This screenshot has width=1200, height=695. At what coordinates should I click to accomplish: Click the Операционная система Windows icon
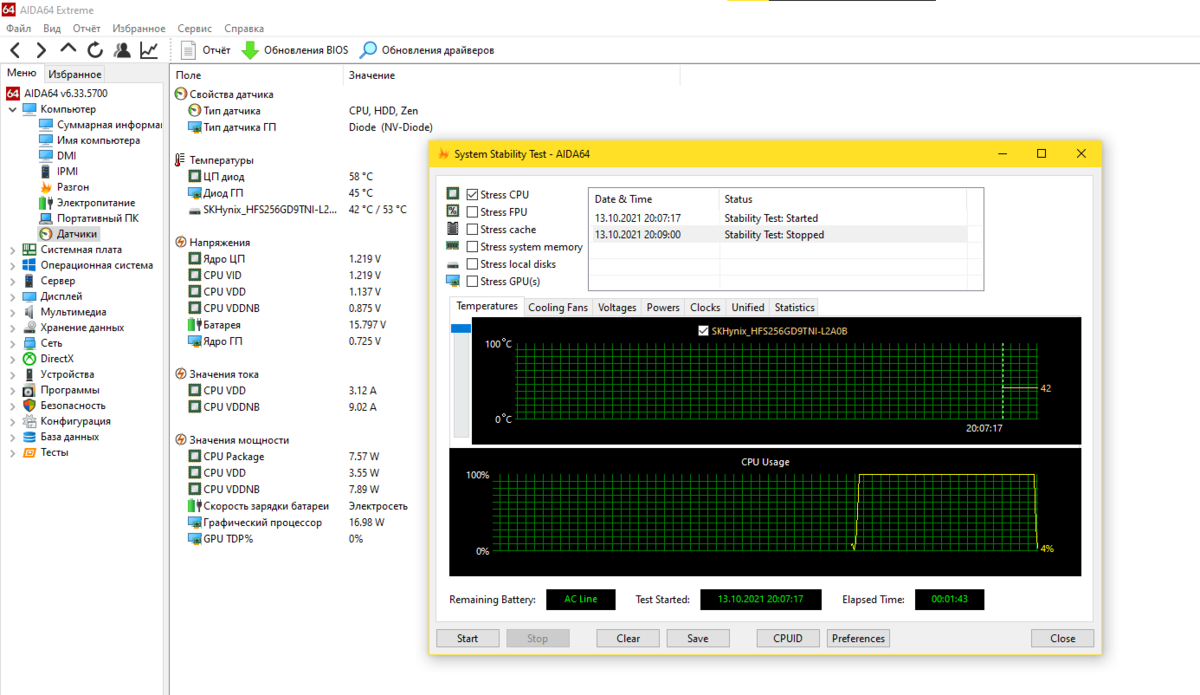coord(29,265)
